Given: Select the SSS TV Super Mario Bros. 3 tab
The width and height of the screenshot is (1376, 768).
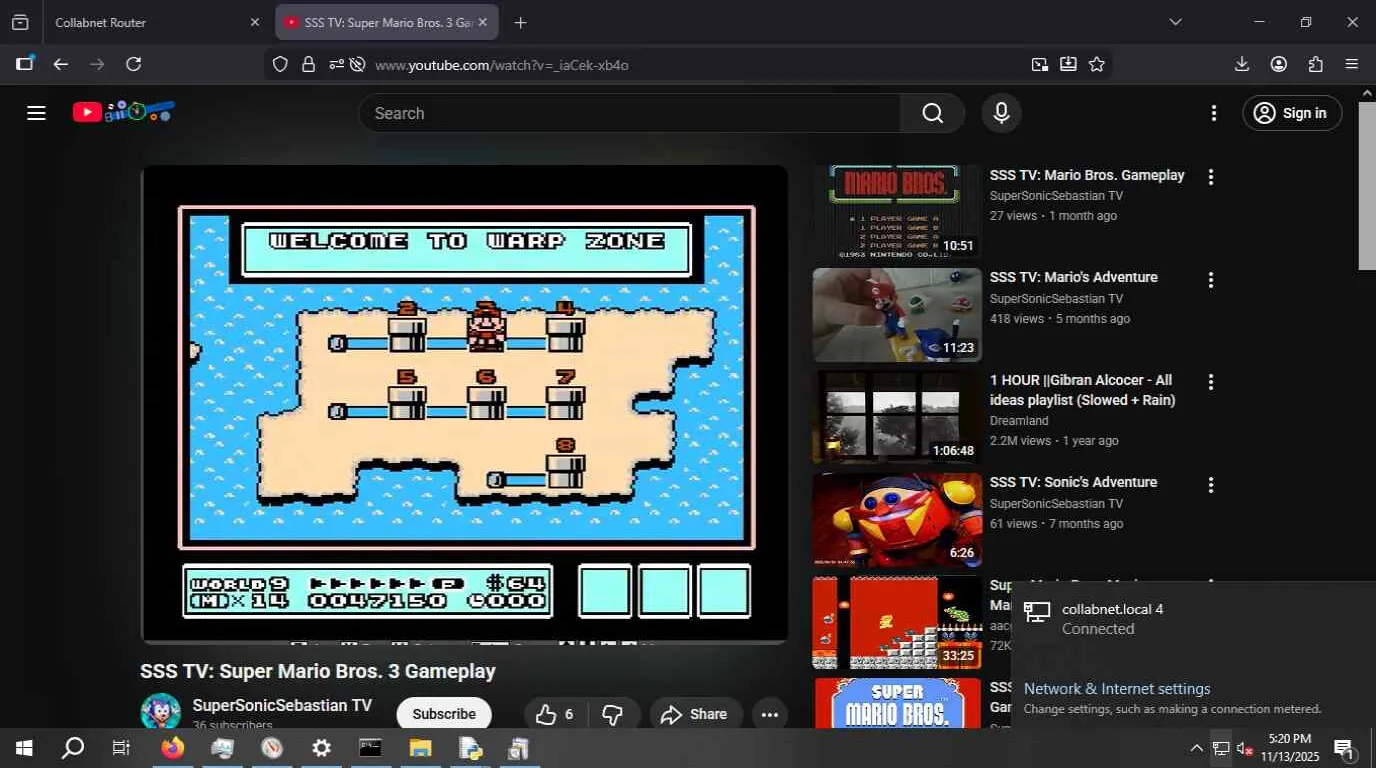Looking at the screenshot, I should point(387,22).
